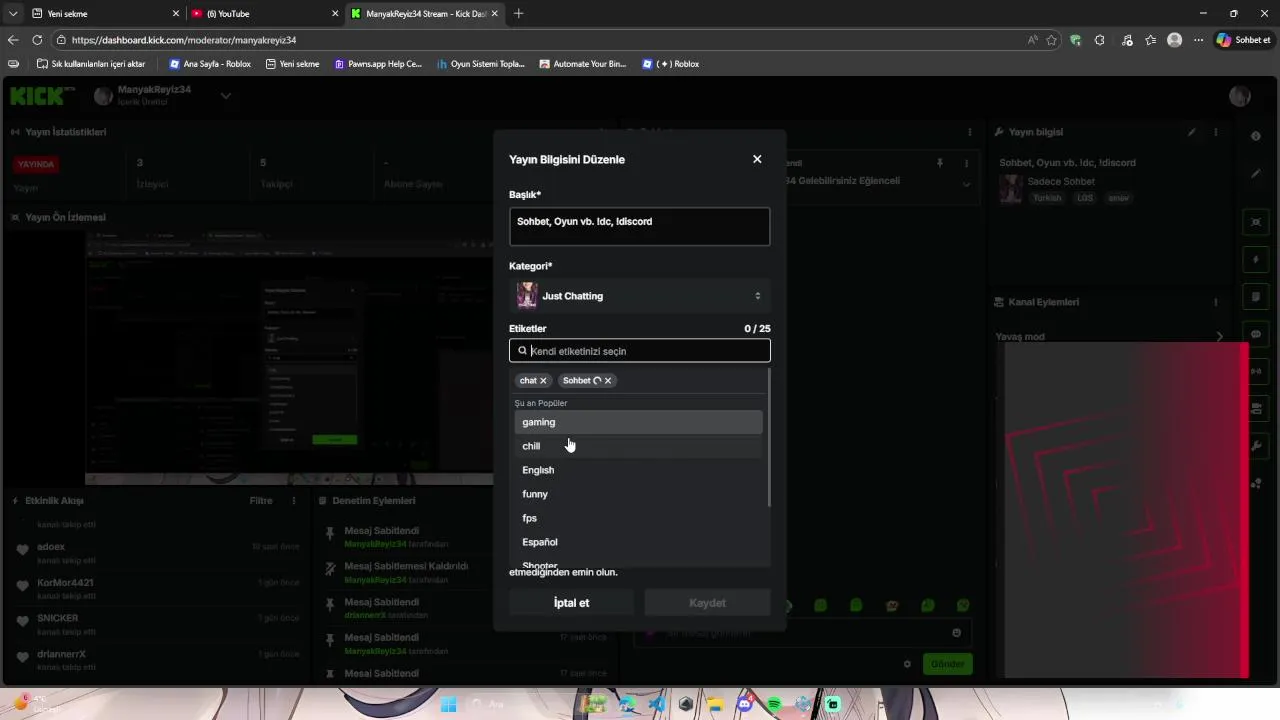This screenshot has height=720, width=1280.
Task: Open Discord from the taskbar
Action: pos(744,704)
